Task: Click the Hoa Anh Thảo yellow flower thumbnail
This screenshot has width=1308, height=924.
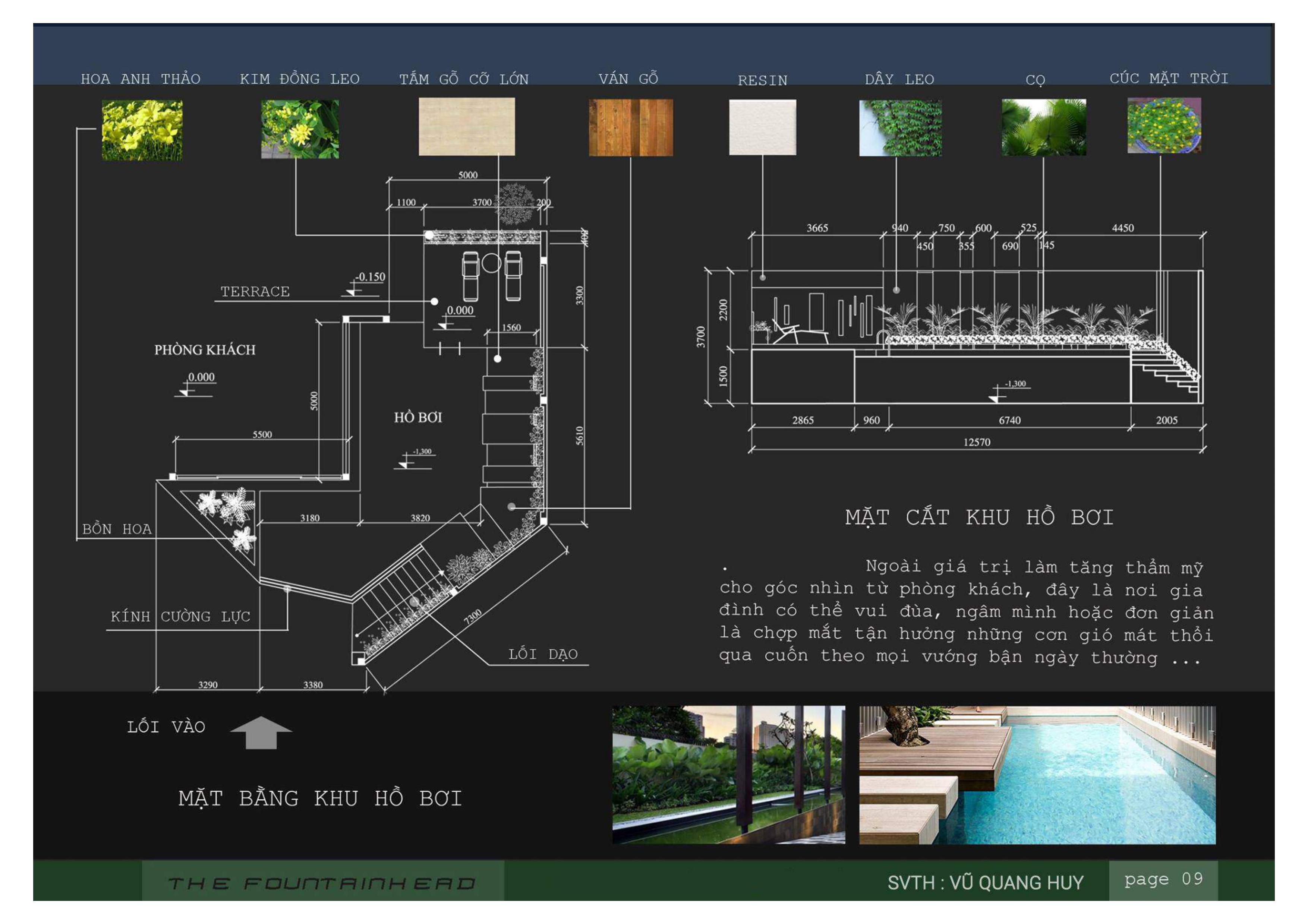Action: coord(142,130)
